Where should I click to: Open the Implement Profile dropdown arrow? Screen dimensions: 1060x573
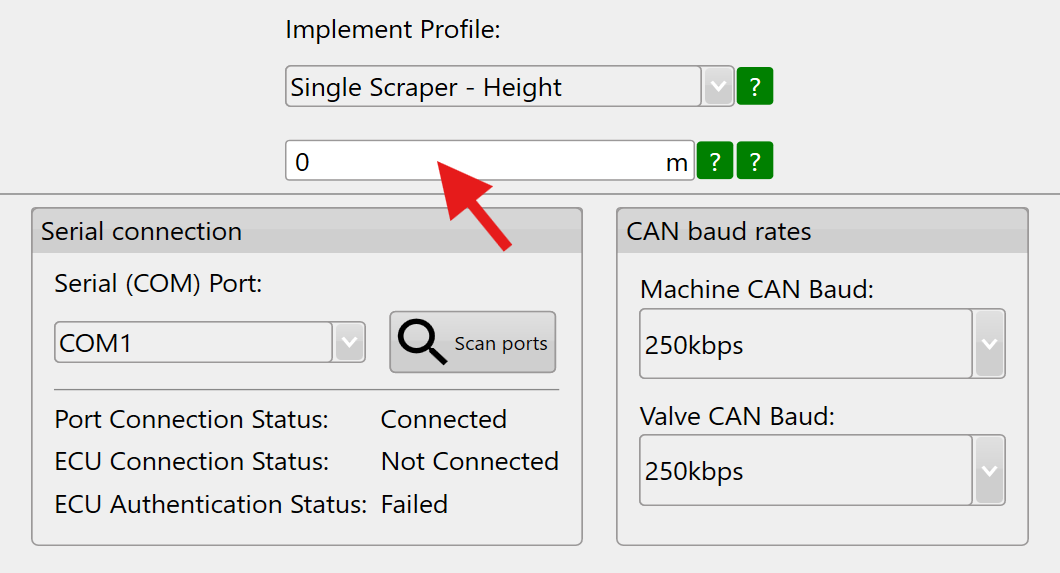click(718, 86)
